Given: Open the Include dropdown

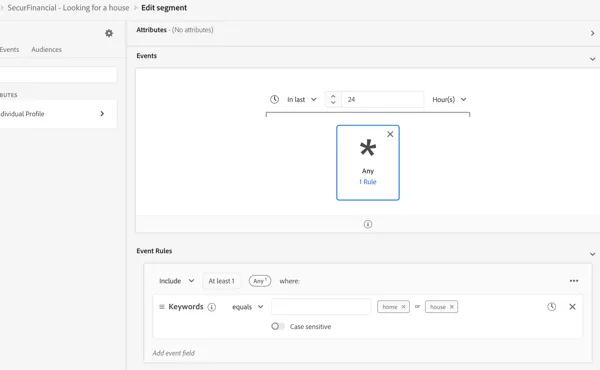Looking at the screenshot, I should coord(177,281).
